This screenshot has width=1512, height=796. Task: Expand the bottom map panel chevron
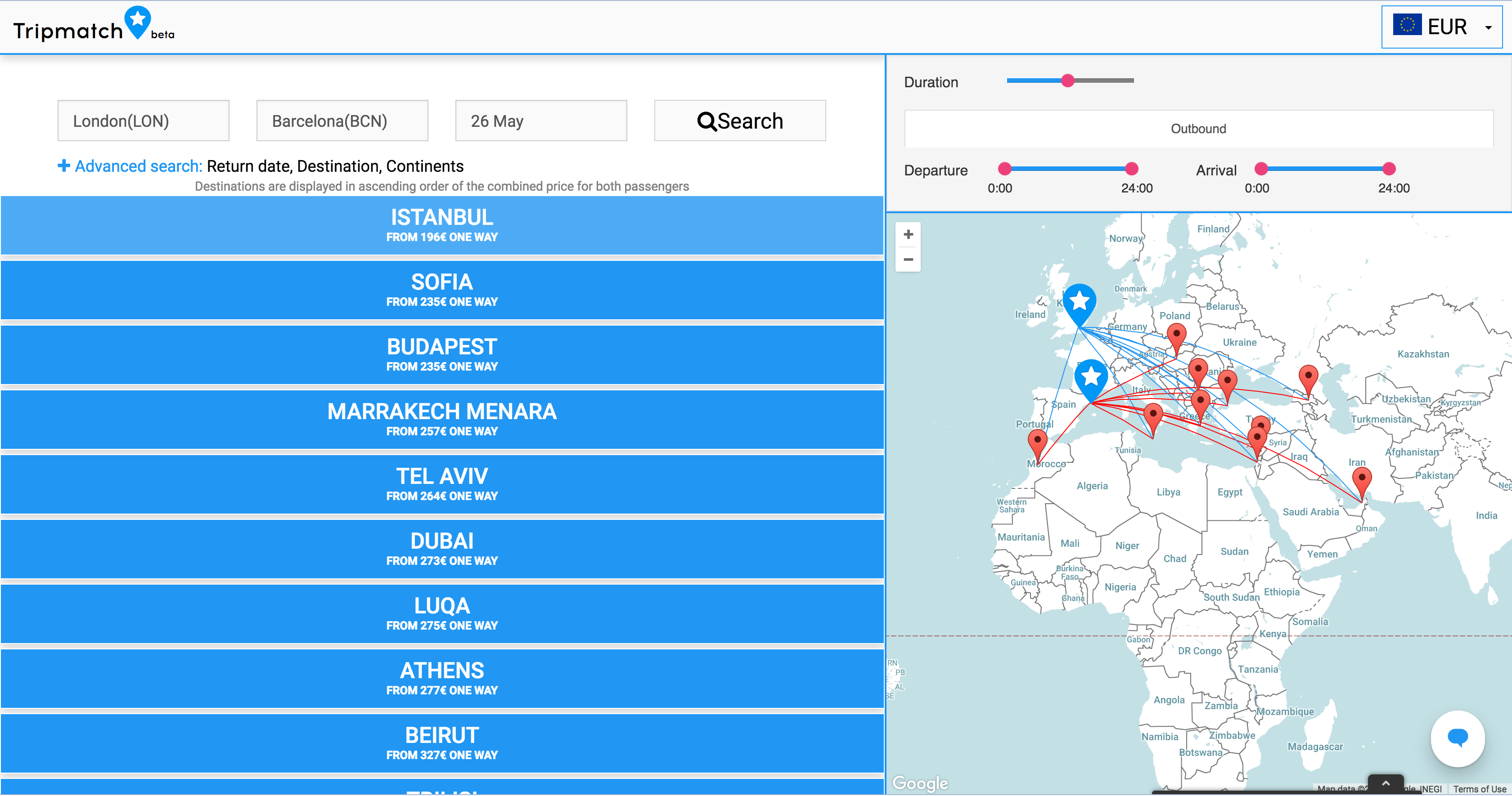coord(1385,784)
